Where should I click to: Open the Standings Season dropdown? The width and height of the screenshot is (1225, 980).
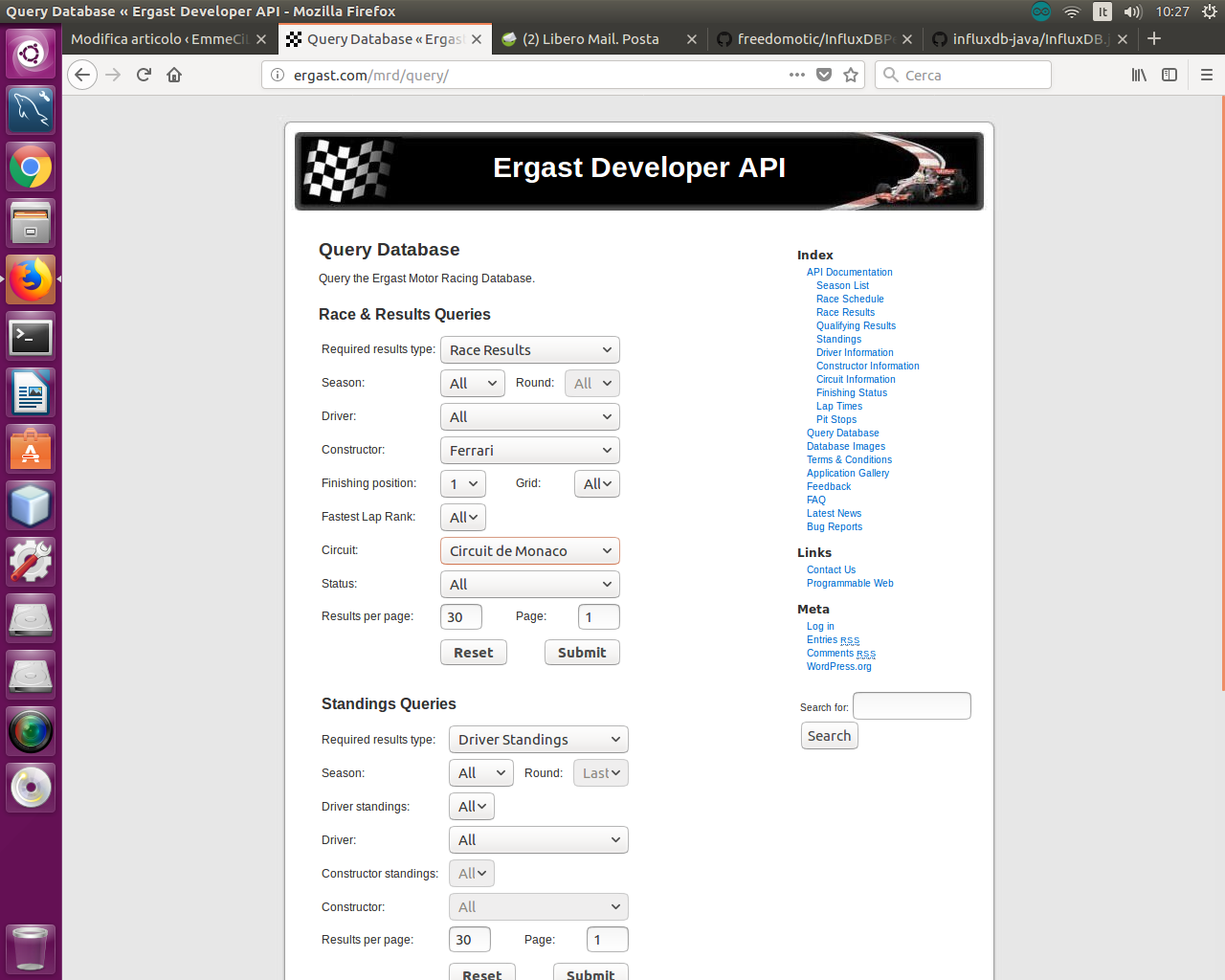[481, 773]
